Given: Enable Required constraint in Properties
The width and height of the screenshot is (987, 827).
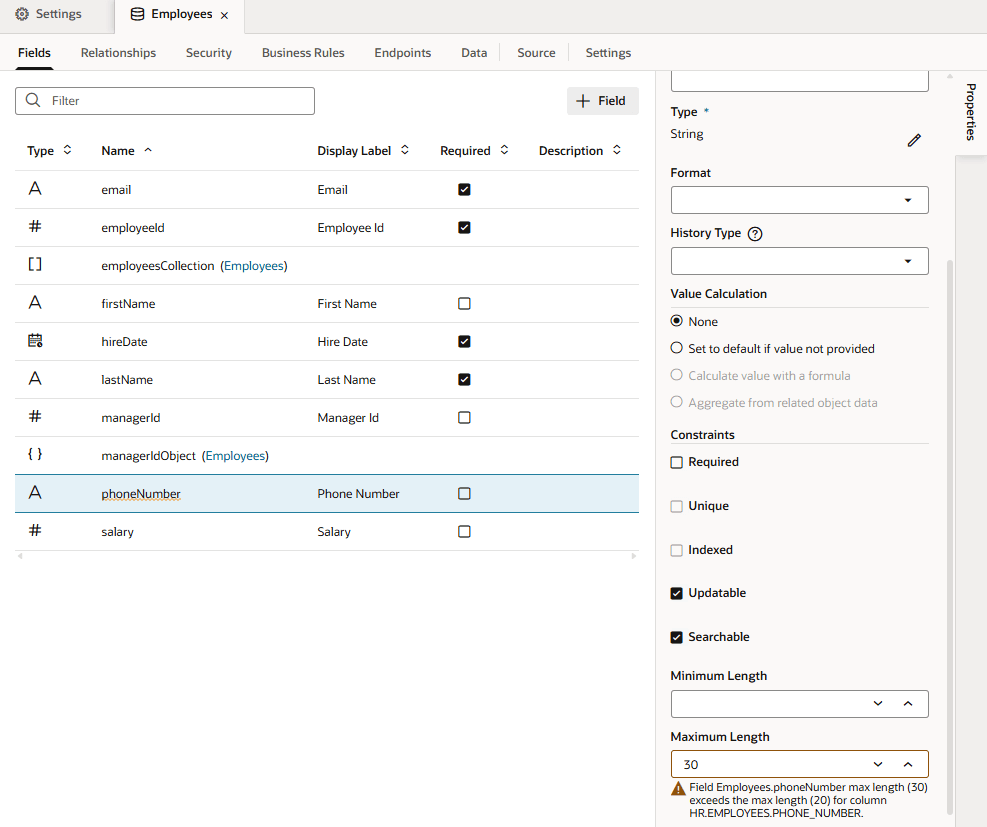Looking at the screenshot, I should click(677, 463).
